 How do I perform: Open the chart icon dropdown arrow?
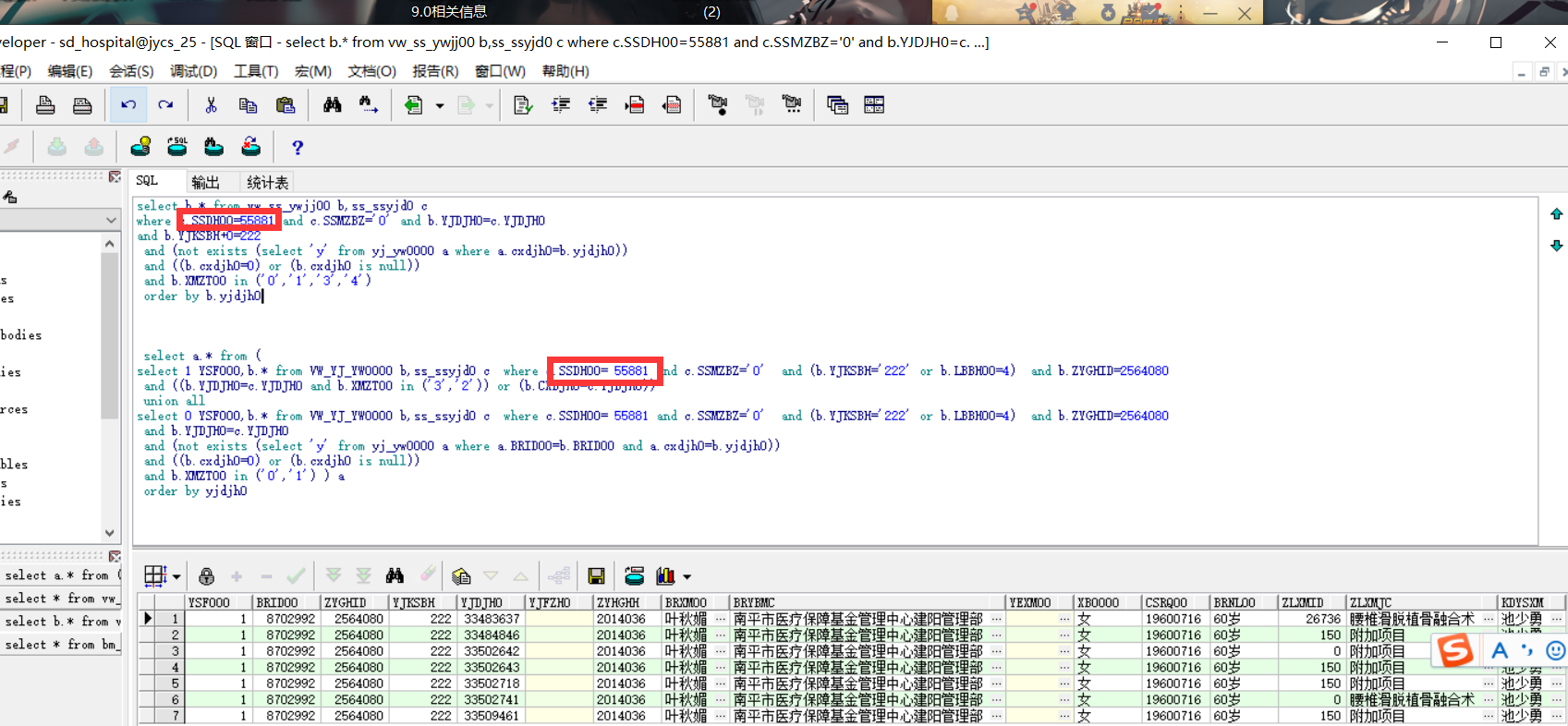(687, 577)
